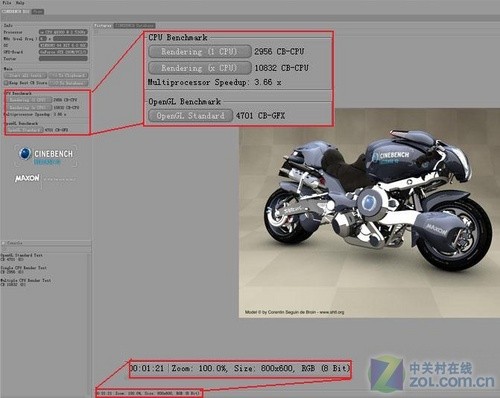Open the File menu

[7, 3]
